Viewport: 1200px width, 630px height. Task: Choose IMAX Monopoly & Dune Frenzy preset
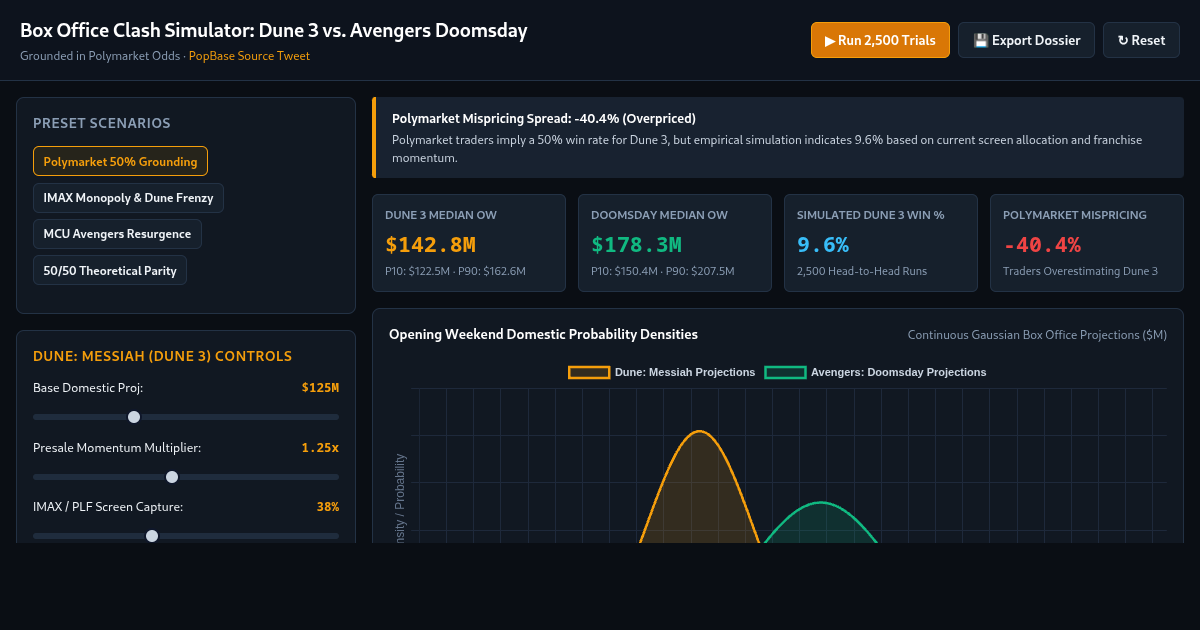pyautogui.click(x=128, y=198)
